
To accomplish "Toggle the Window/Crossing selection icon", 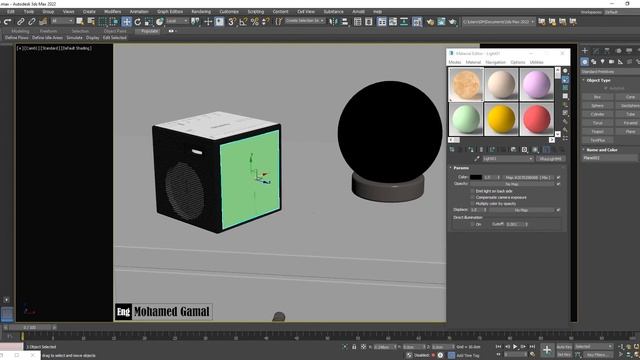I will [x=114, y=22].
